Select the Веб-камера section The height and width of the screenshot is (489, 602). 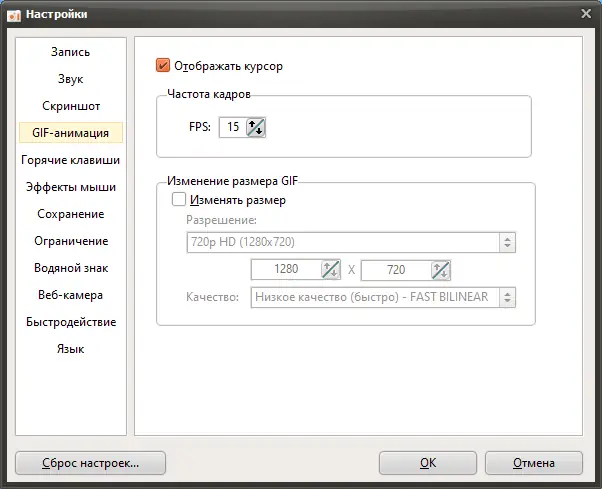(70, 295)
